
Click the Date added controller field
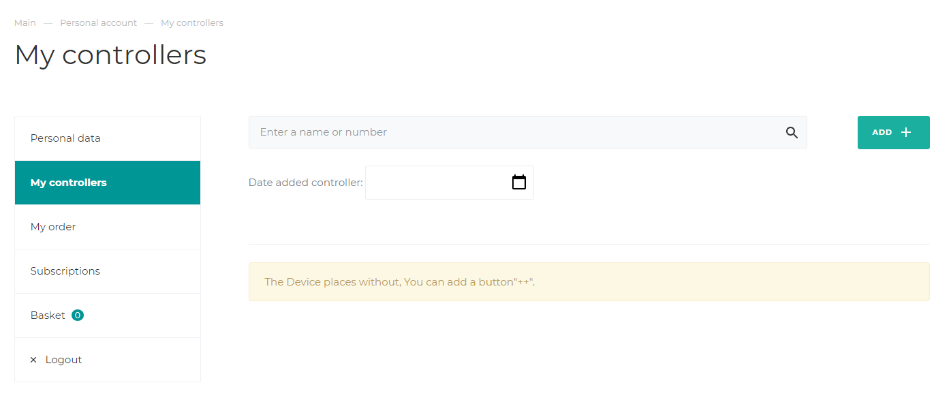pyautogui.click(x=449, y=182)
